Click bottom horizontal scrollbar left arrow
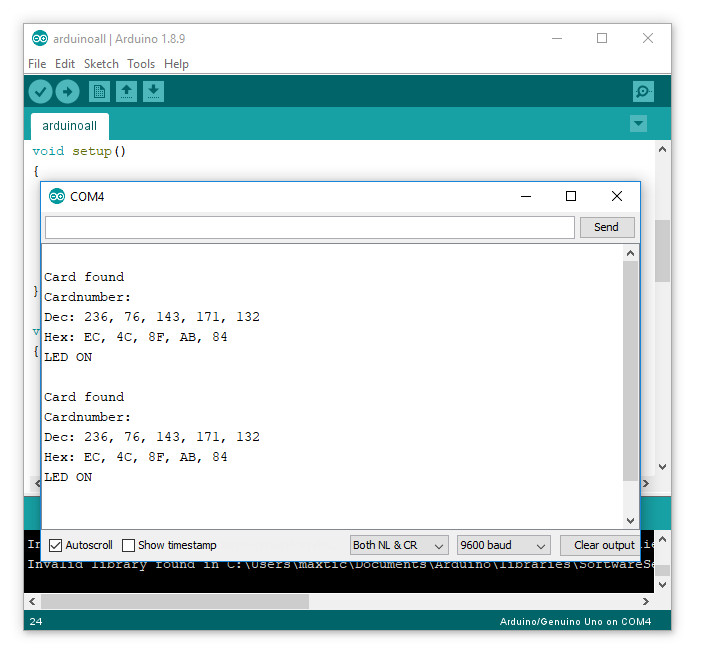The width and height of the screenshot is (705, 666). [x=32, y=601]
